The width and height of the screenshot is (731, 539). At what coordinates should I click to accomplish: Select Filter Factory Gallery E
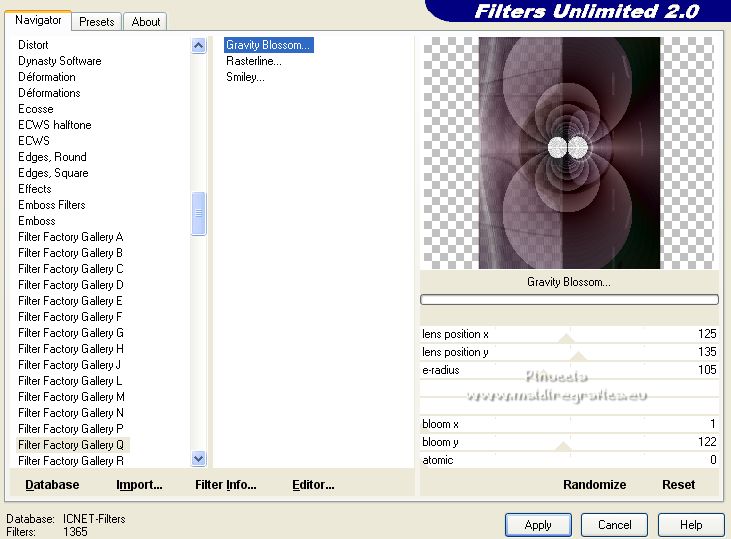click(x=70, y=301)
